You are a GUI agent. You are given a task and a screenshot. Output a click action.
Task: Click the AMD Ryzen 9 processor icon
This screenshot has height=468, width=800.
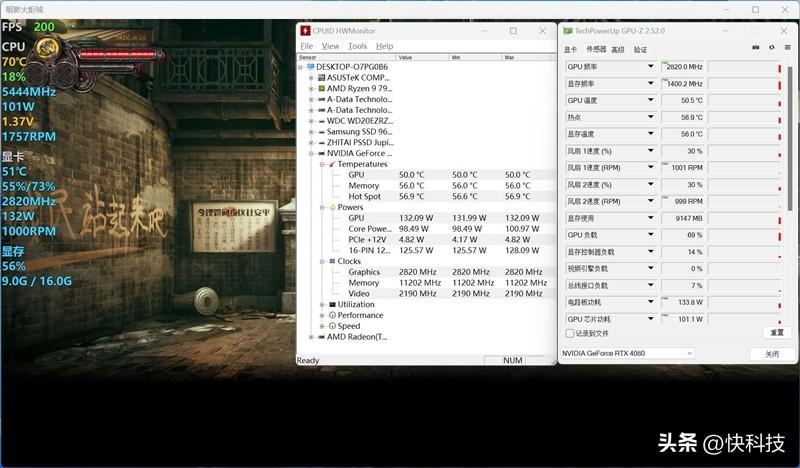pyautogui.click(x=321, y=88)
